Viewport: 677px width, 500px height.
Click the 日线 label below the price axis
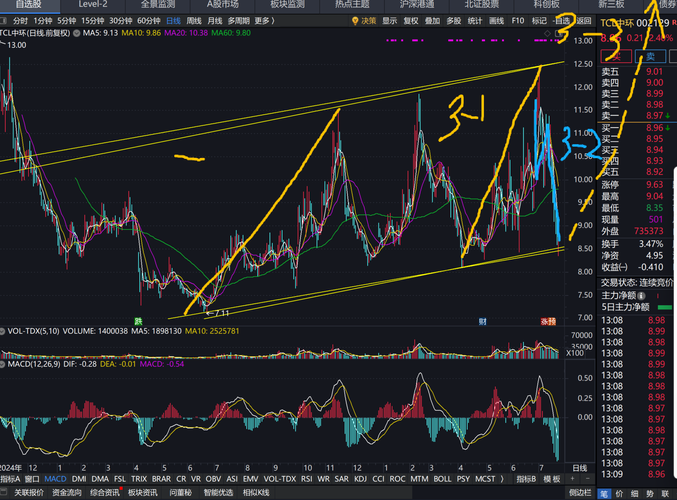579,468
